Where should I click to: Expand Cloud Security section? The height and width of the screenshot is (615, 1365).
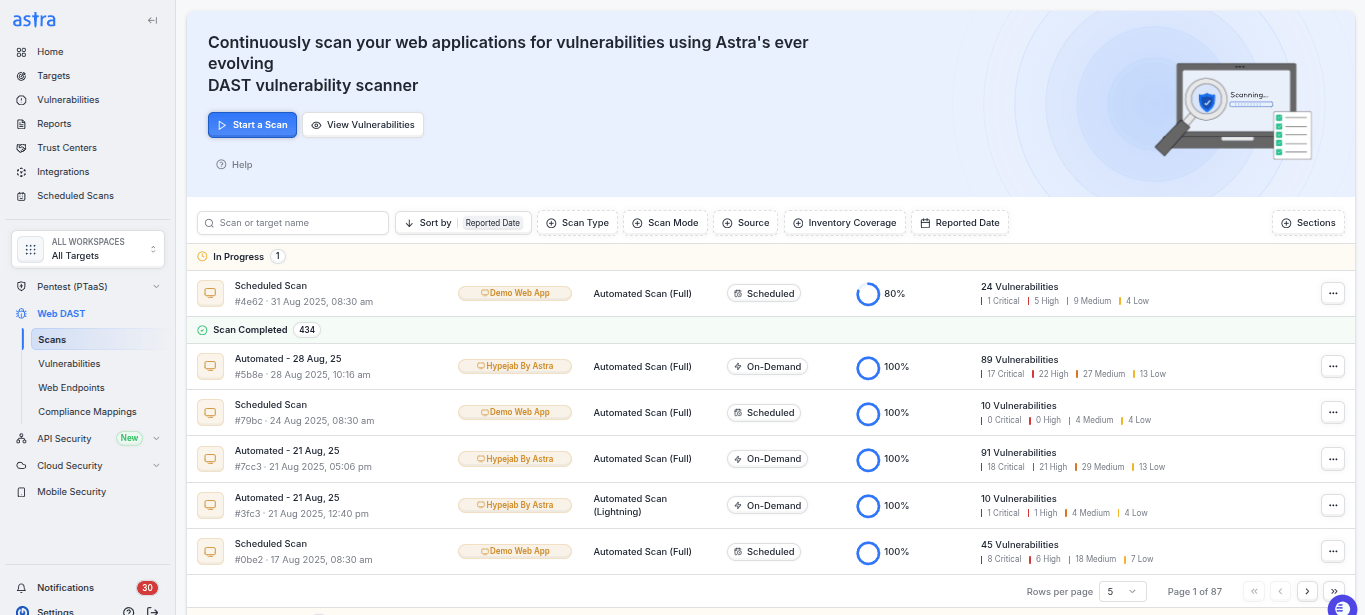point(88,466)
